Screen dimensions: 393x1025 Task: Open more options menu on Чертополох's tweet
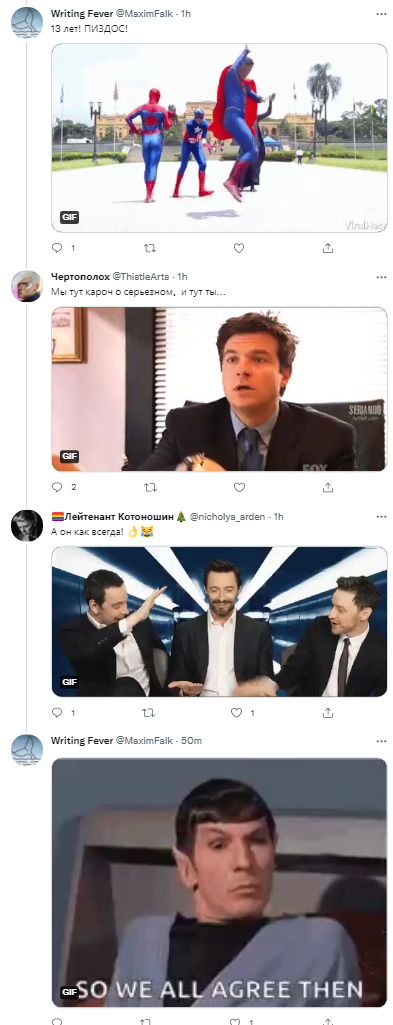coord(381,277)
